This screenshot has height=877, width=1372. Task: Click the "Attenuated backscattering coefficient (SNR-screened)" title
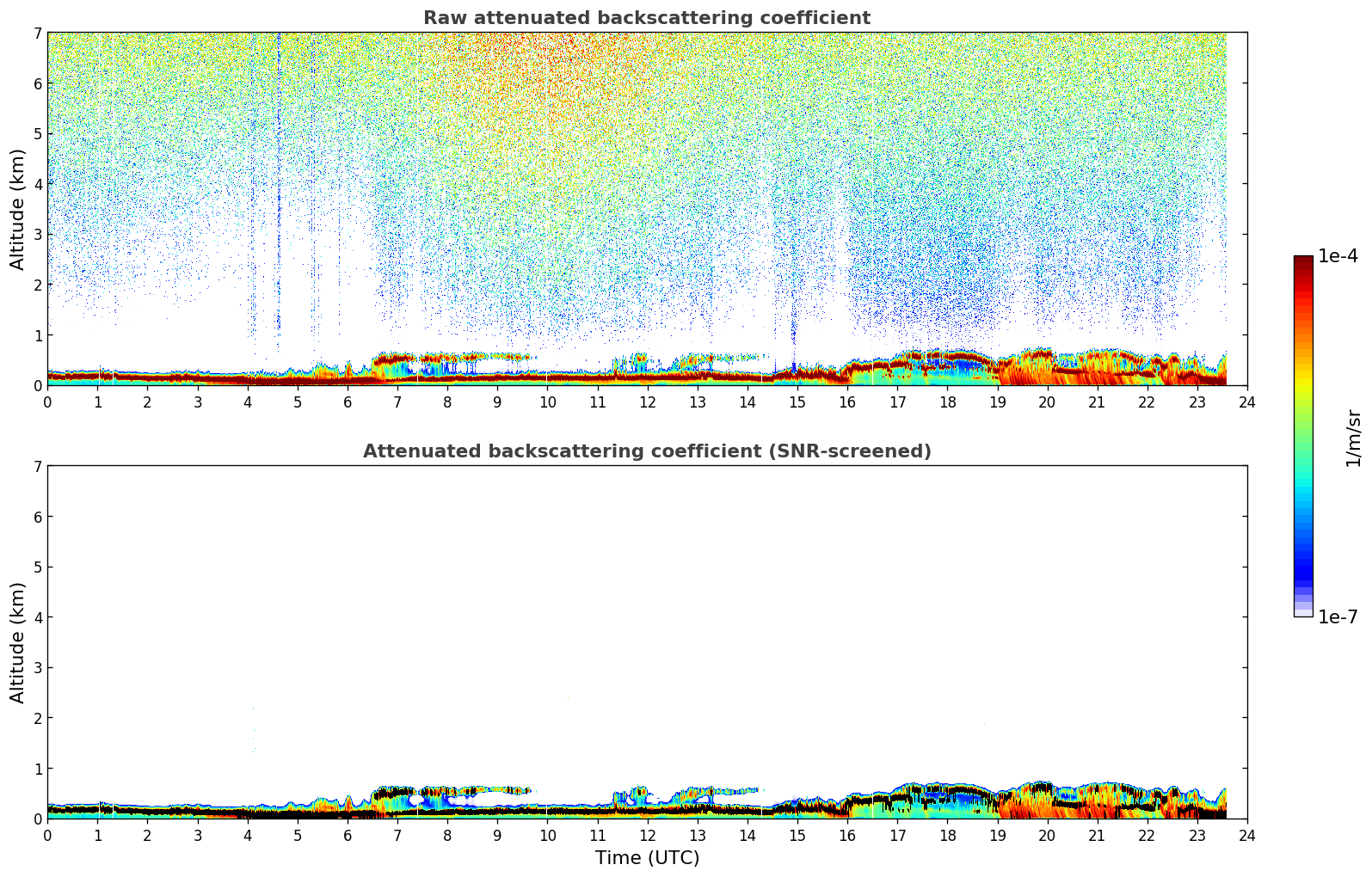click(647, 451)
